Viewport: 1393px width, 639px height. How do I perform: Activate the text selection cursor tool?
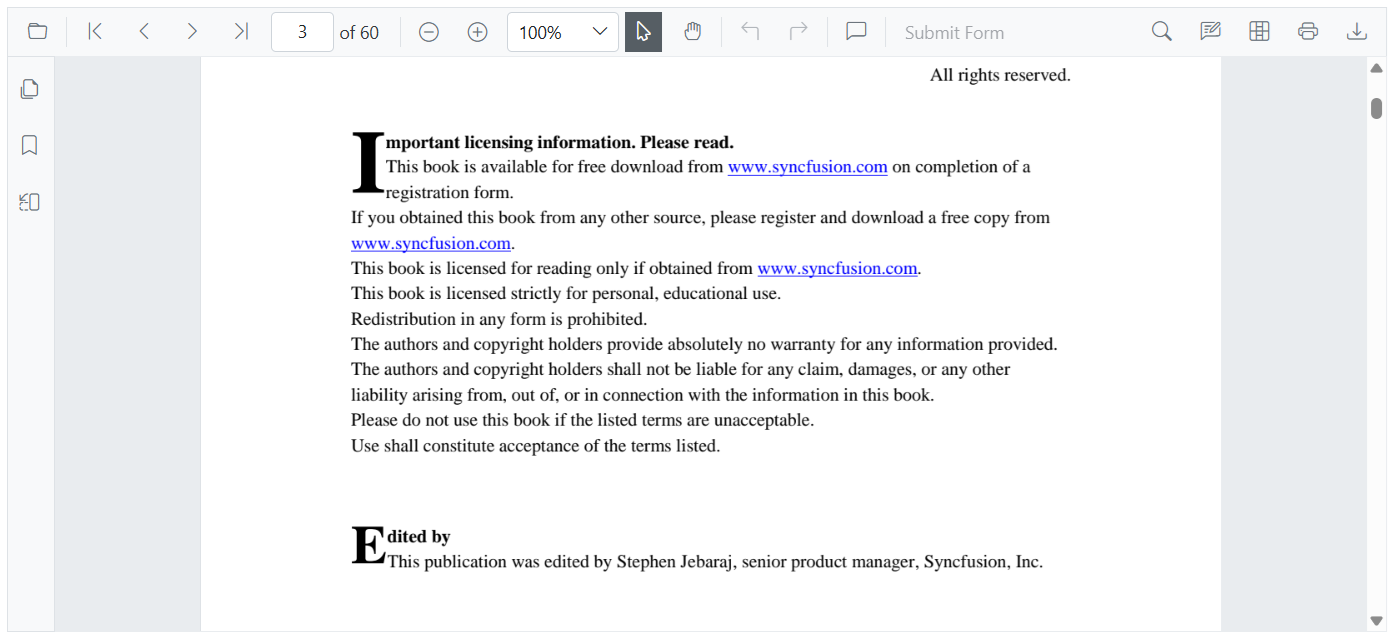(643, 32)
